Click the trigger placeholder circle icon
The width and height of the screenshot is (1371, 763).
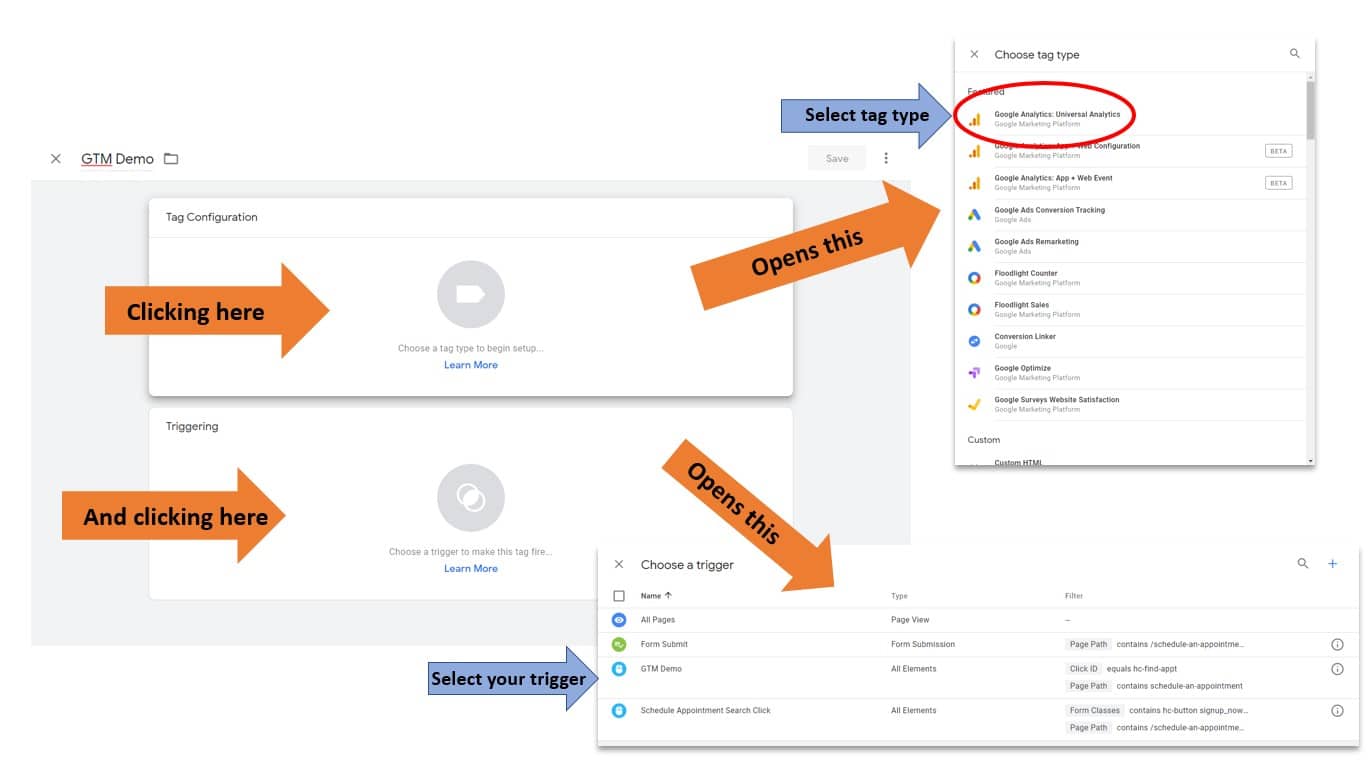(471, 498)
